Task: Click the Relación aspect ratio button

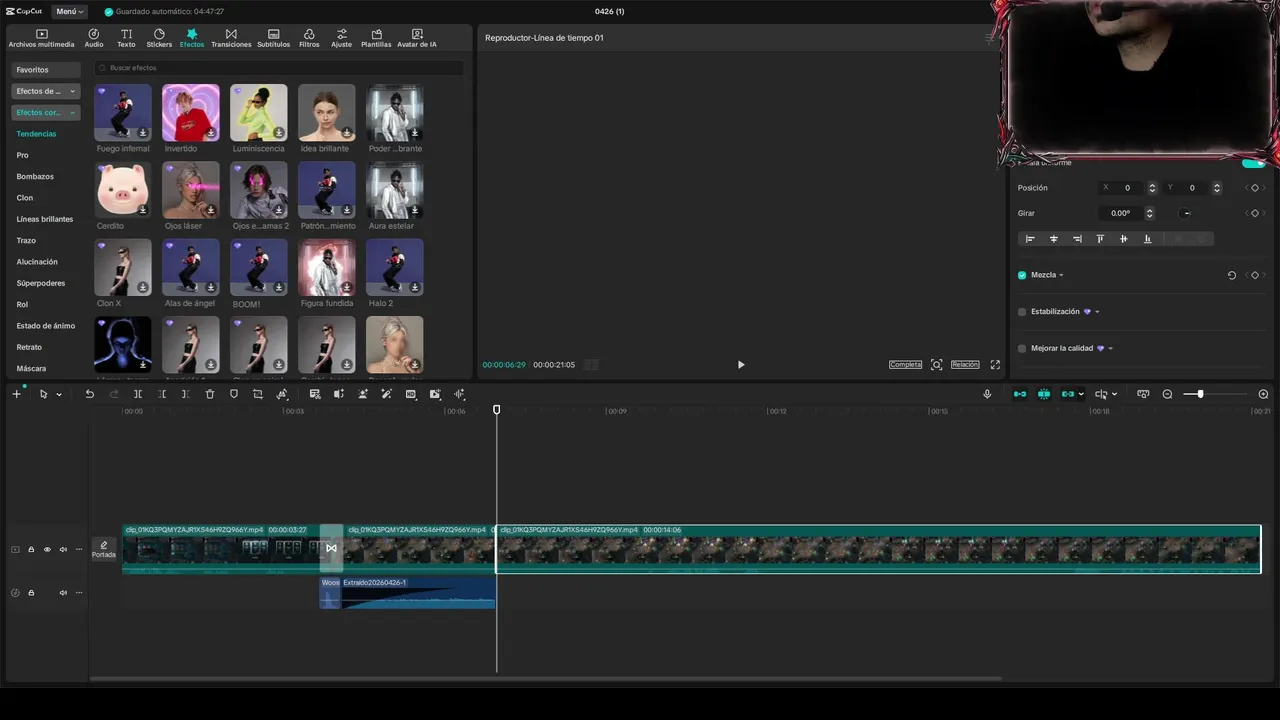Action: (x=965, y=365)
